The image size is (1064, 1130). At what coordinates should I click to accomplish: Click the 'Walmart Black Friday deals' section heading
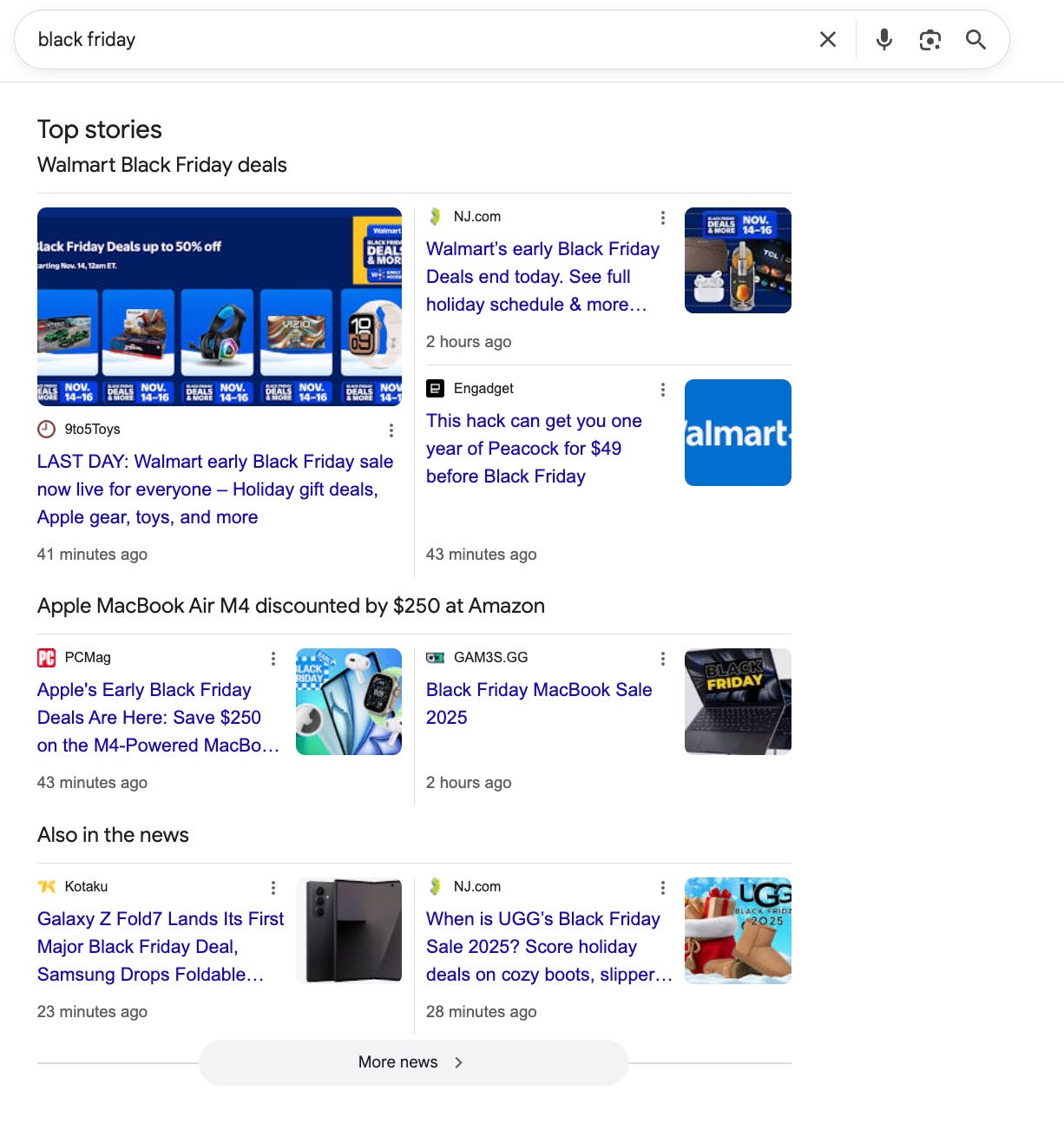[162, 165]
